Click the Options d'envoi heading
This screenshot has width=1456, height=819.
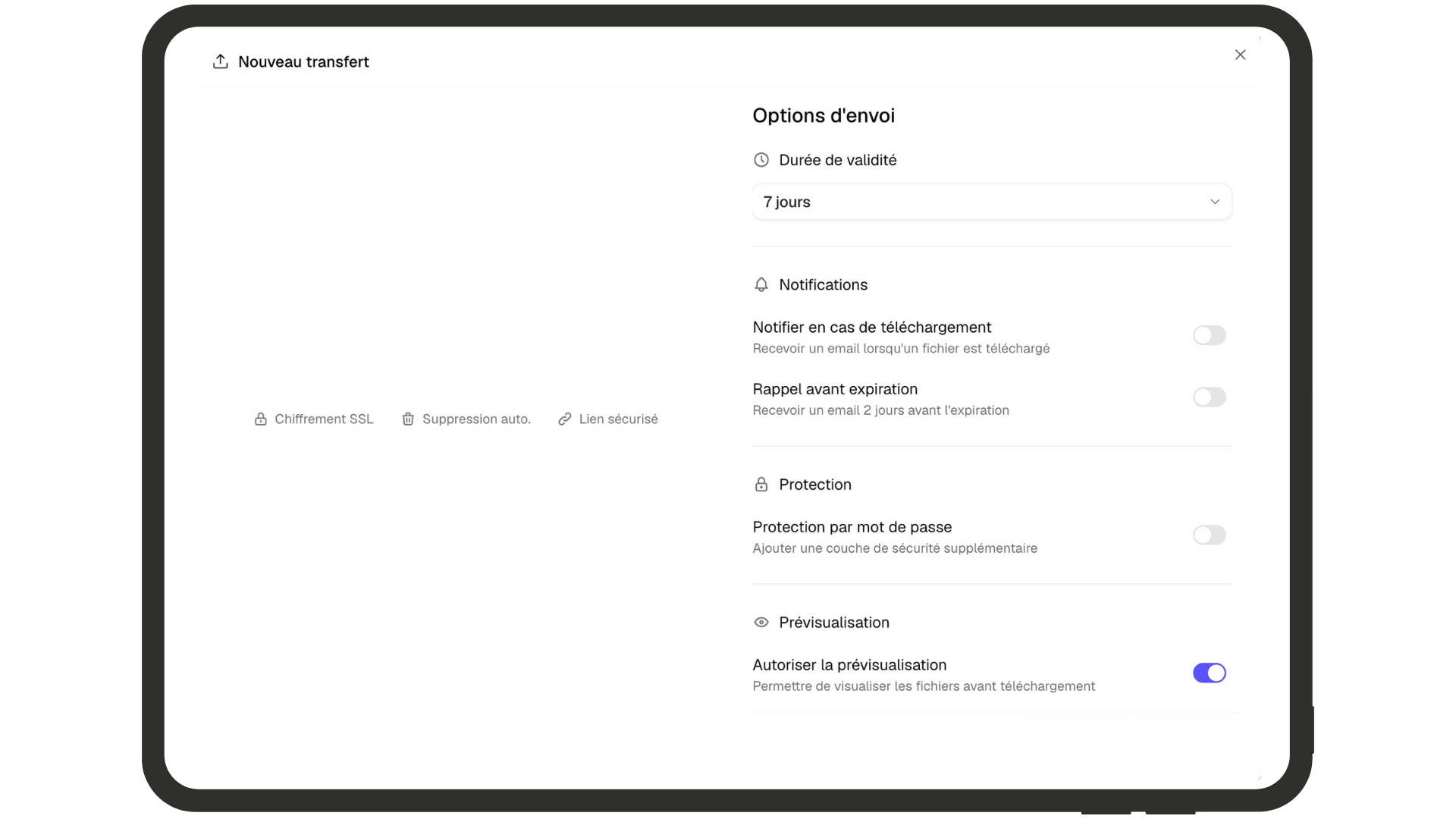[x=824, y=116]
